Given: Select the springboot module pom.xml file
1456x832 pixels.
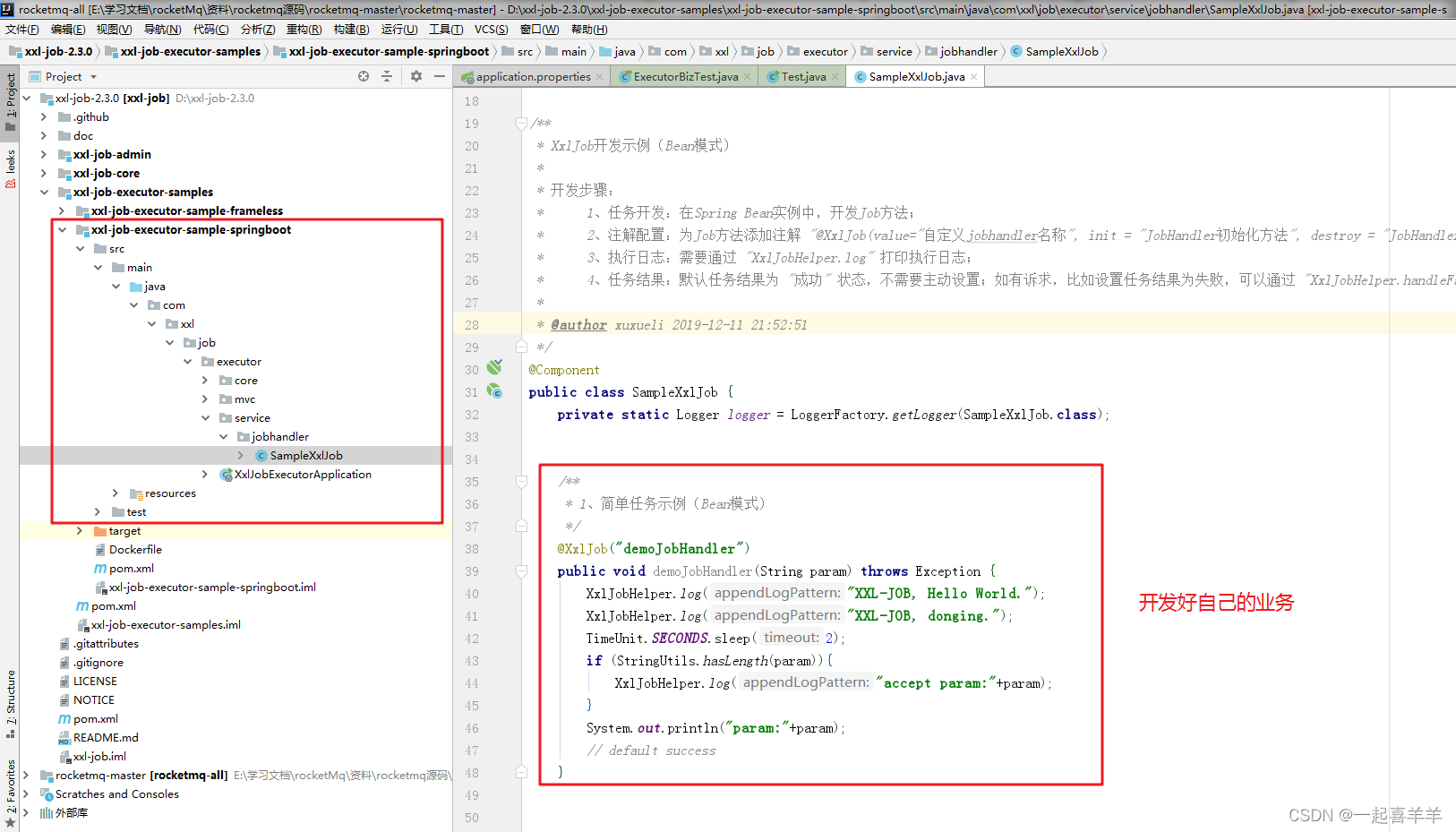Looking at the screenshot, I should pos(131,568).
